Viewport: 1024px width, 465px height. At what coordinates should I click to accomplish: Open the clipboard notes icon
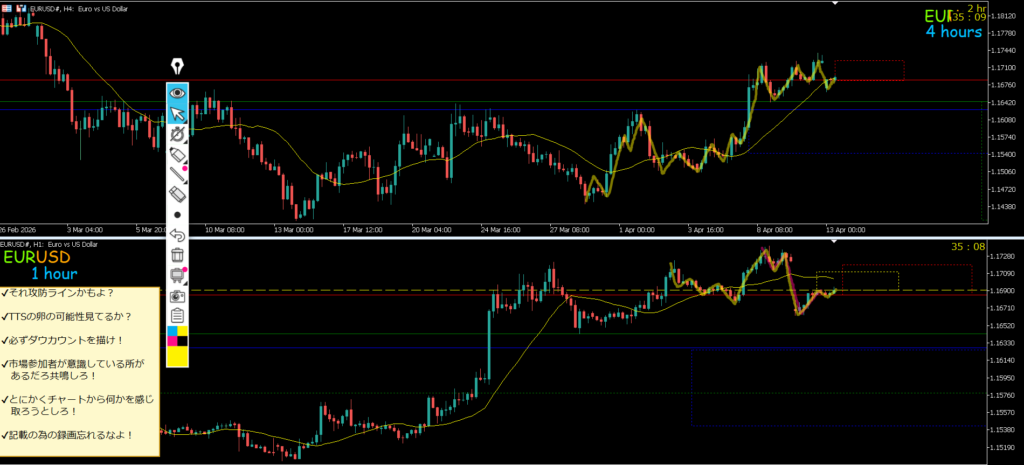click(x=177, y=316)
